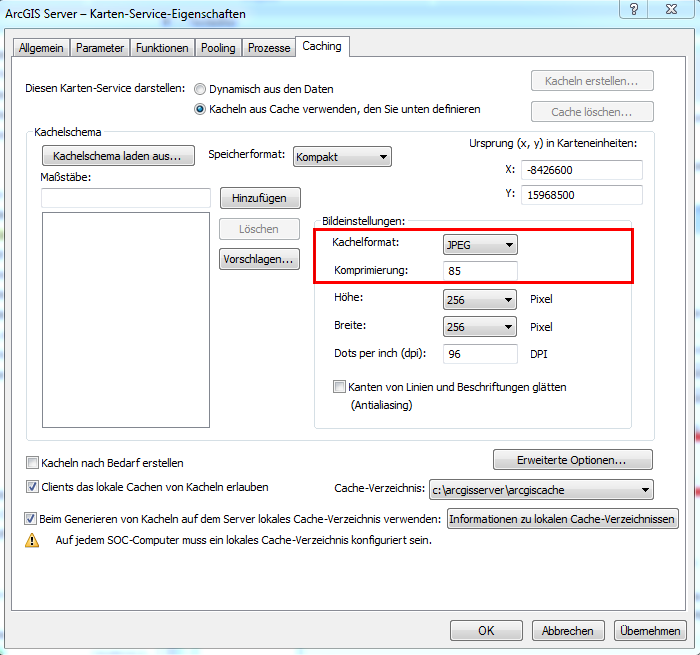Click the Dots per inch field 96
The image size is (700, 655).
point(480,354)
